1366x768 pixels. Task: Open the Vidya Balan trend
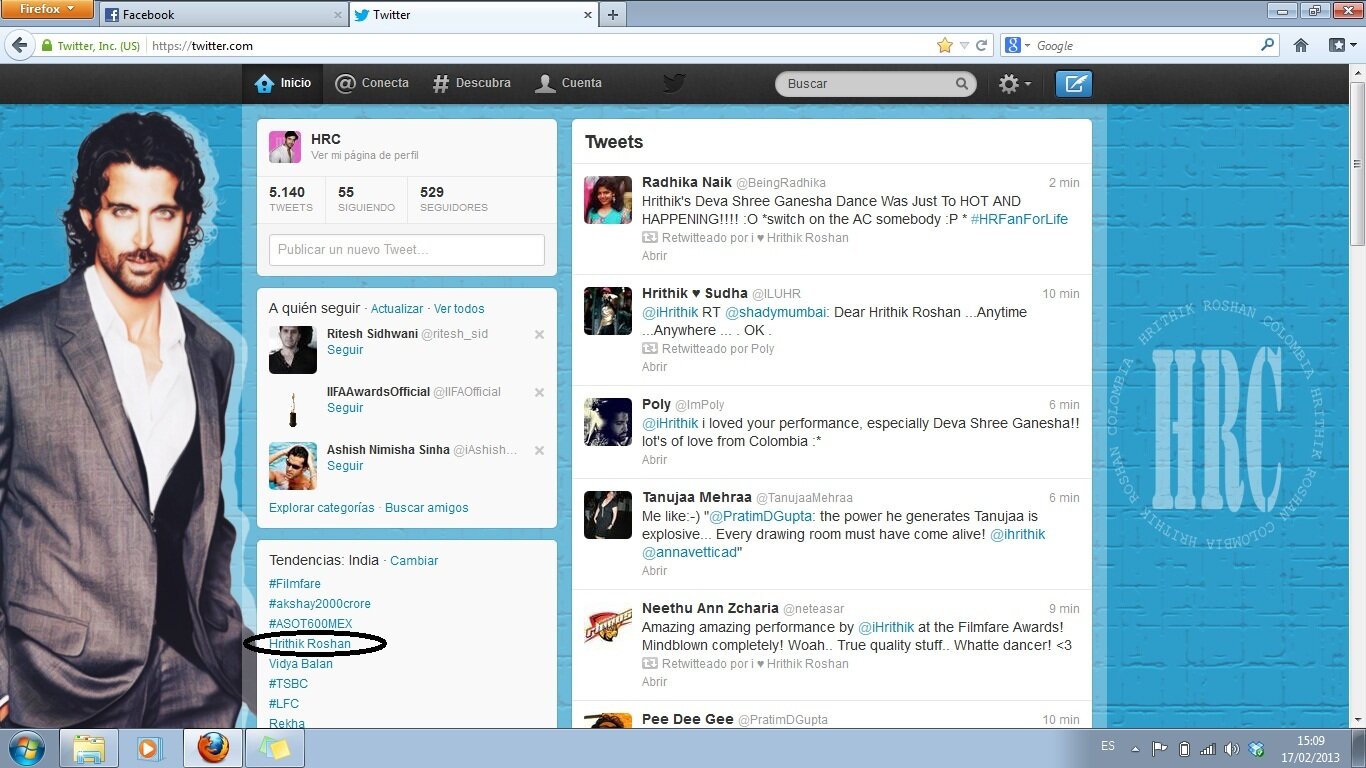click(301, 664)
